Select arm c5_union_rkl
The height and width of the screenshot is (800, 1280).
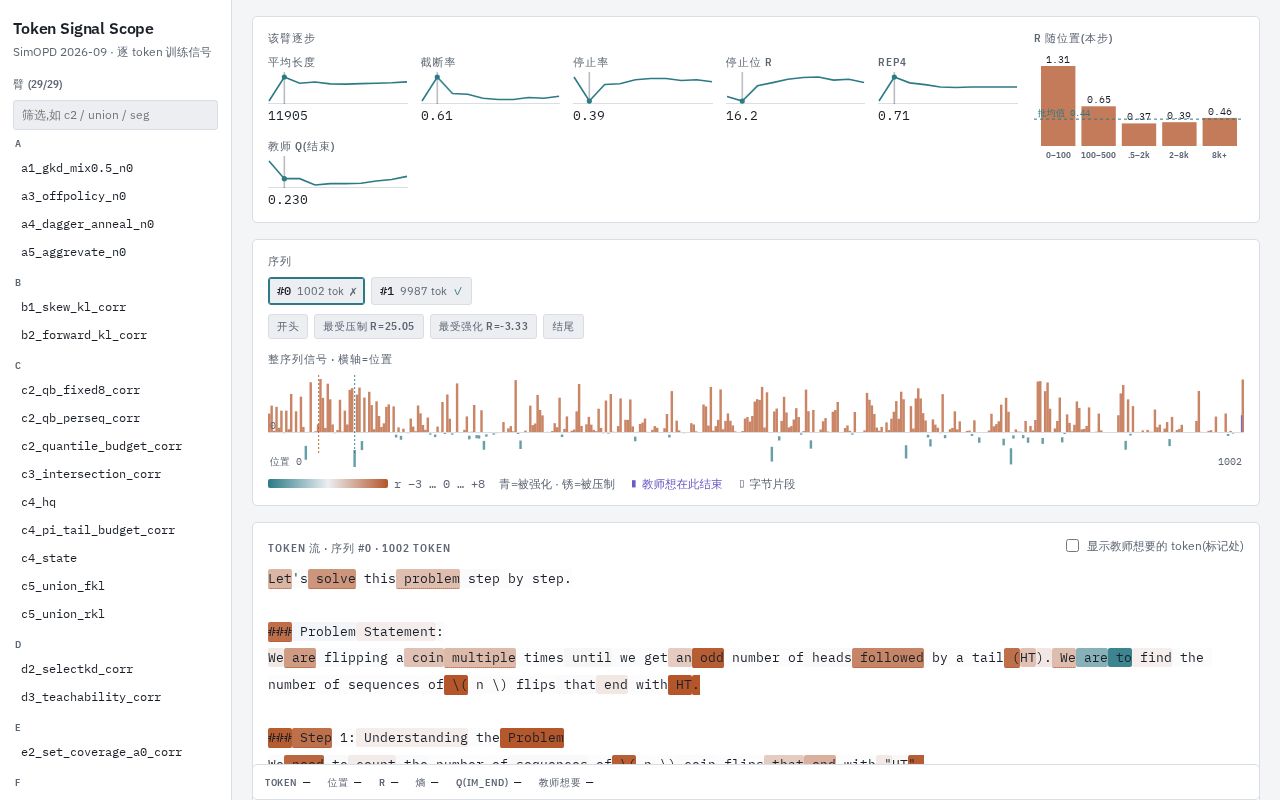[115, 614]
